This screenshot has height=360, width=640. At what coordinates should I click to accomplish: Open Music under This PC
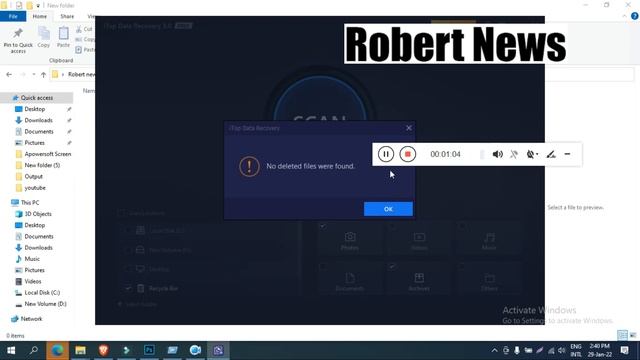click(32, 259)
